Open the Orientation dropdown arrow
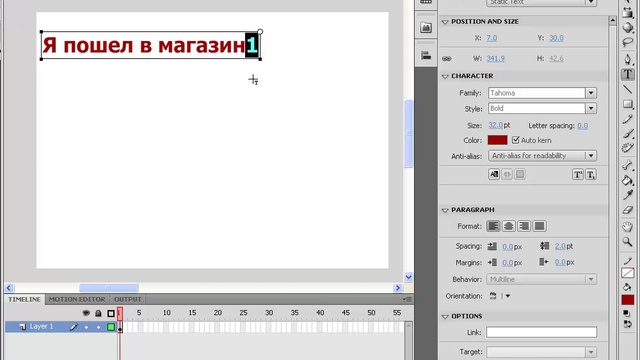Image resolution: width=640 pixels, height=360 pixels. 508,296
